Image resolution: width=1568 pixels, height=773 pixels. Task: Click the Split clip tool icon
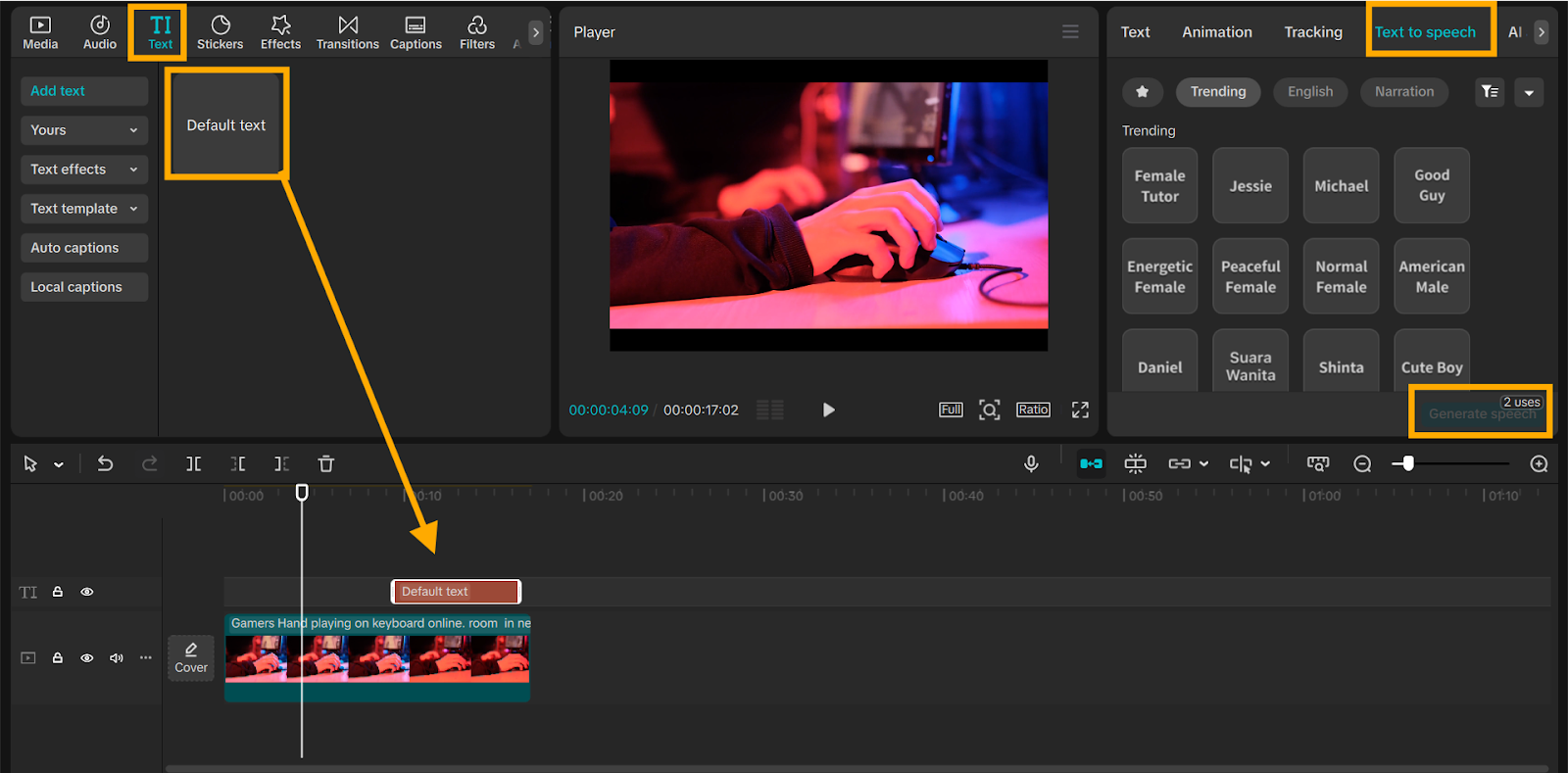[194, 464]
